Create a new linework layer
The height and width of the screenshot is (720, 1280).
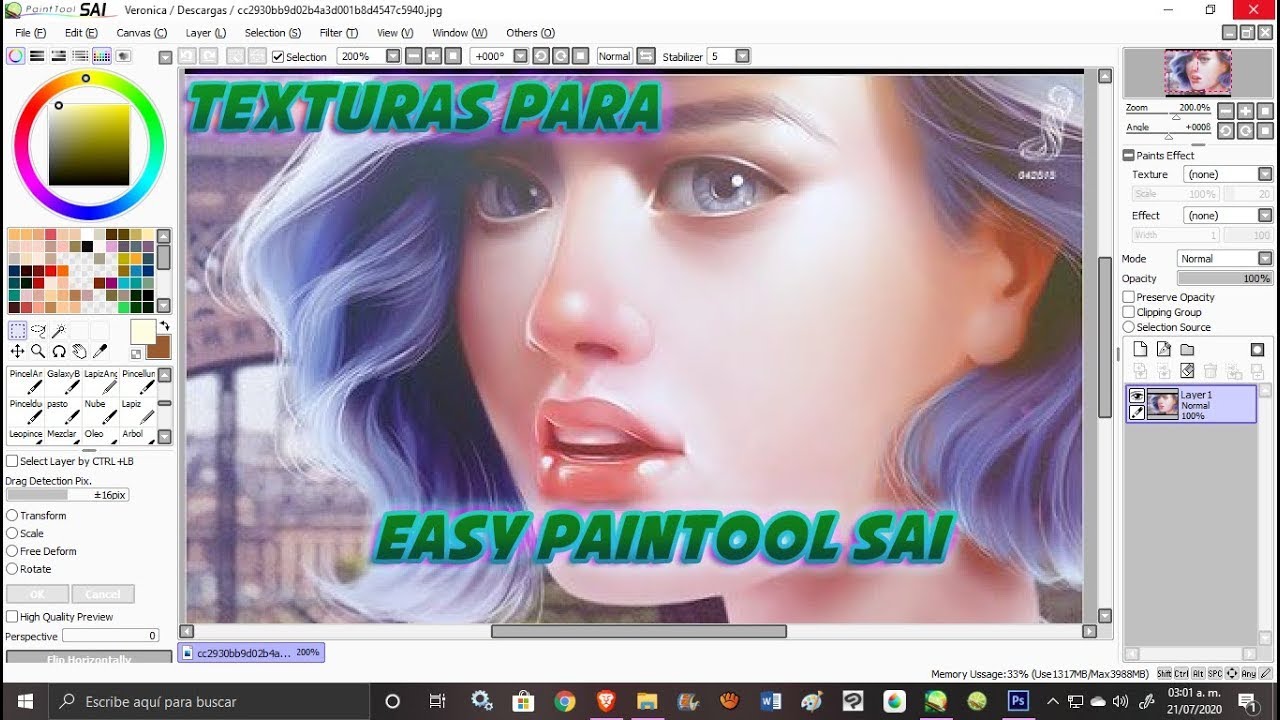point(1163,349)
